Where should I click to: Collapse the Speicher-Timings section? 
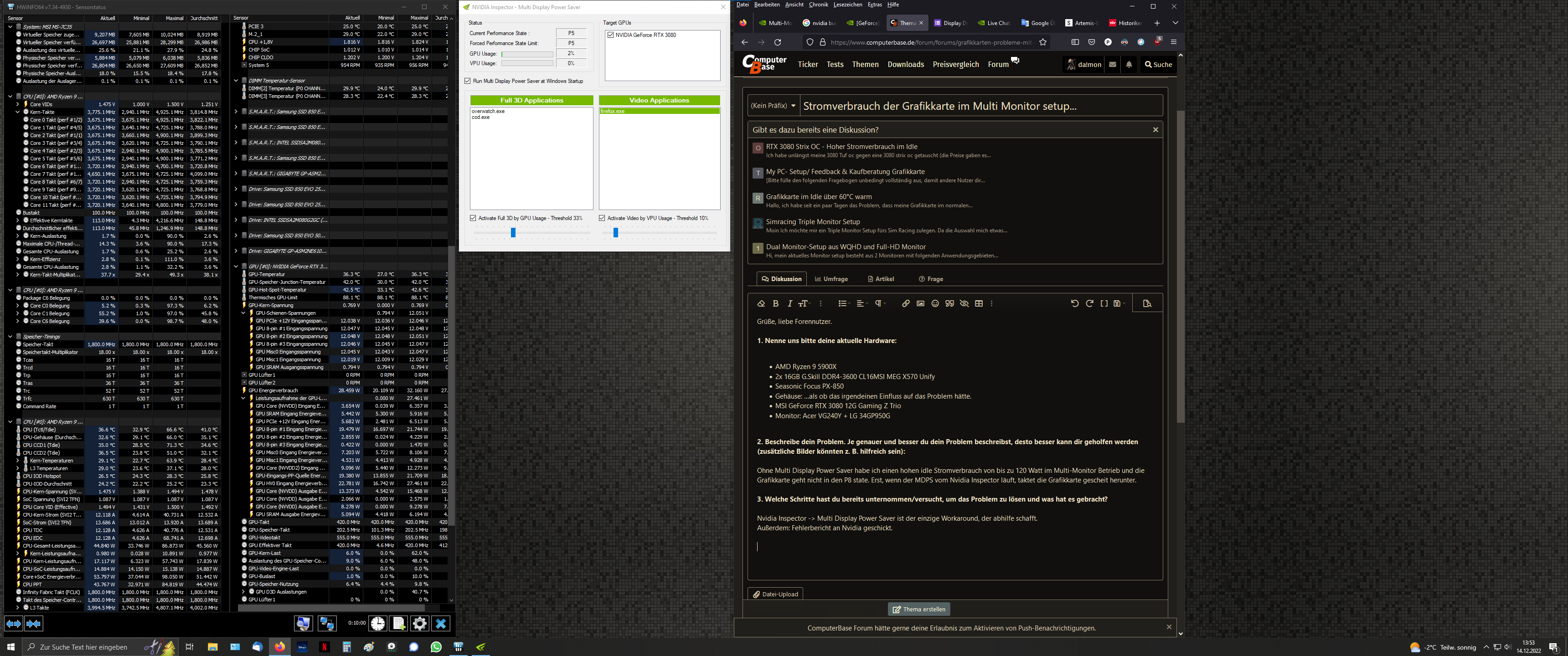[10, 337]
